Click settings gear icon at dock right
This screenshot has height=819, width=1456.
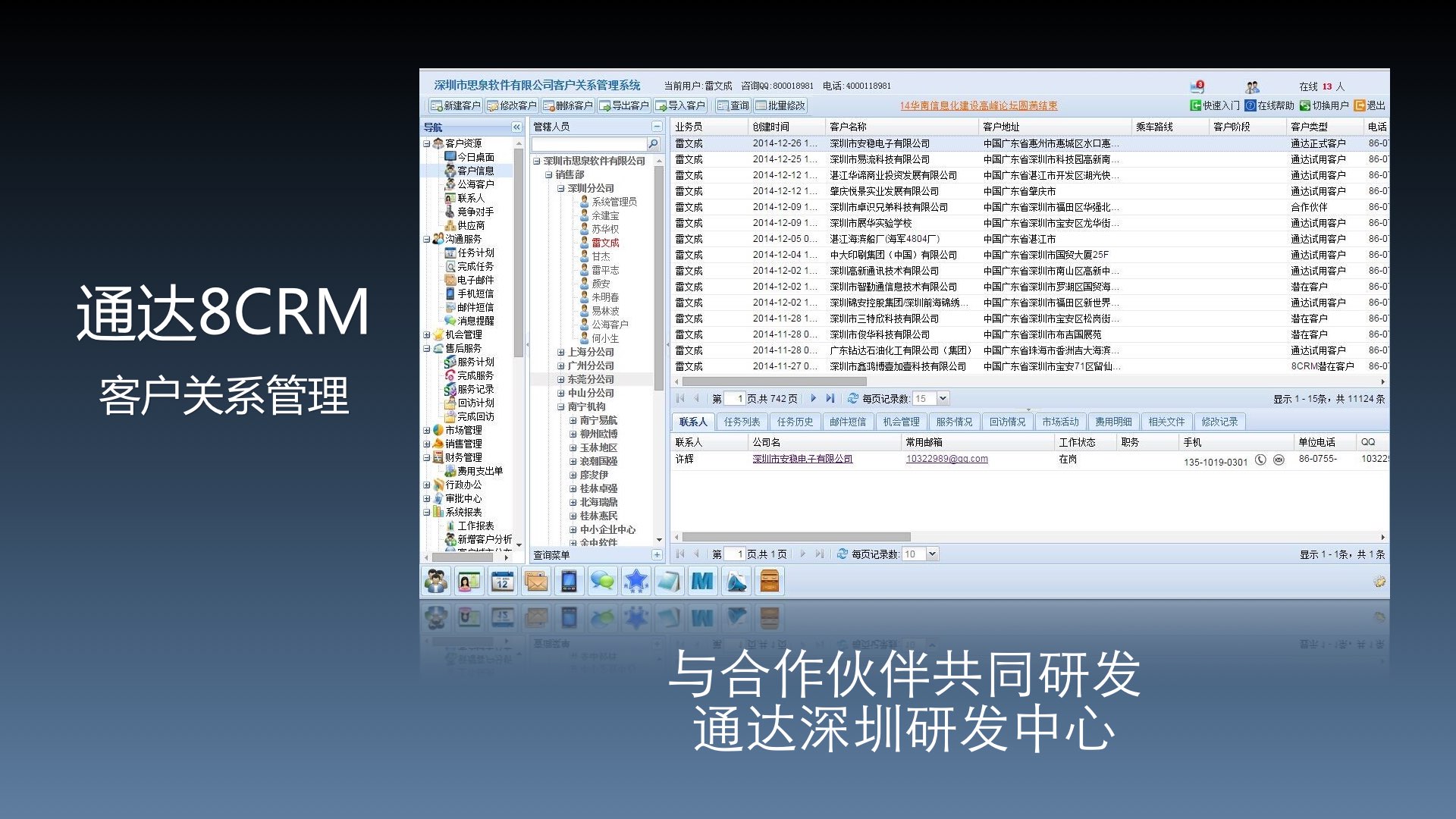tap(1379, 582)
